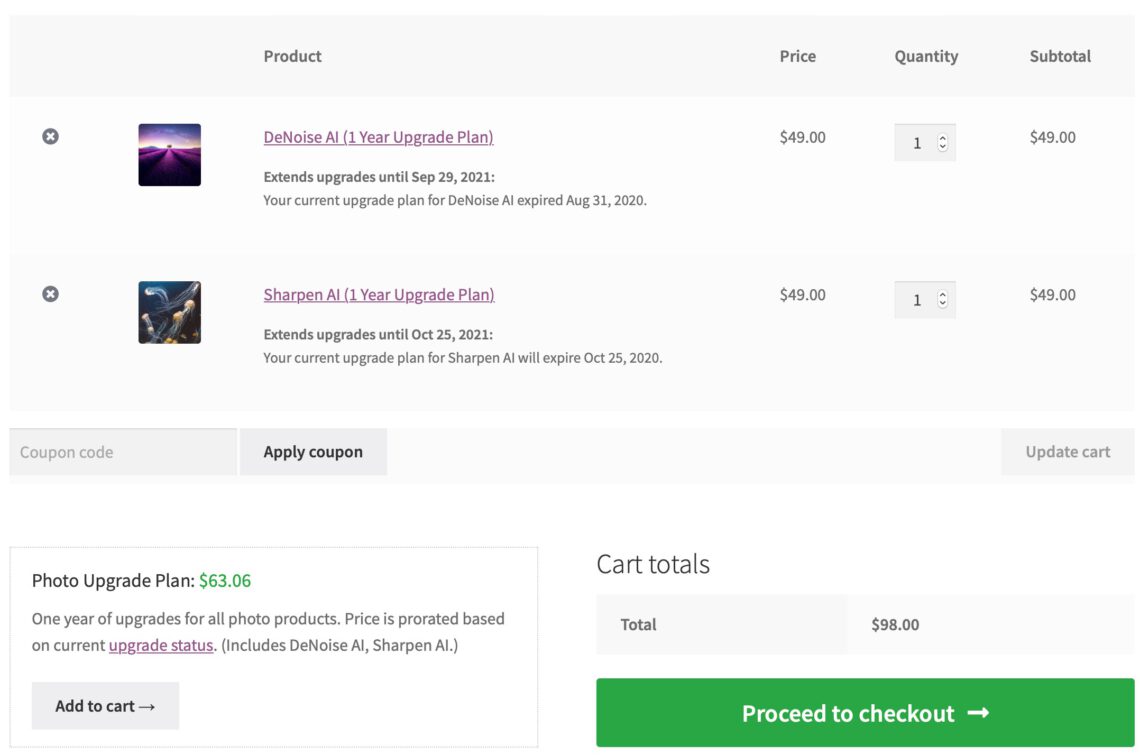
Task: Decrease DeNoise AI quantity with the down arrow
Action: (942, 147)
